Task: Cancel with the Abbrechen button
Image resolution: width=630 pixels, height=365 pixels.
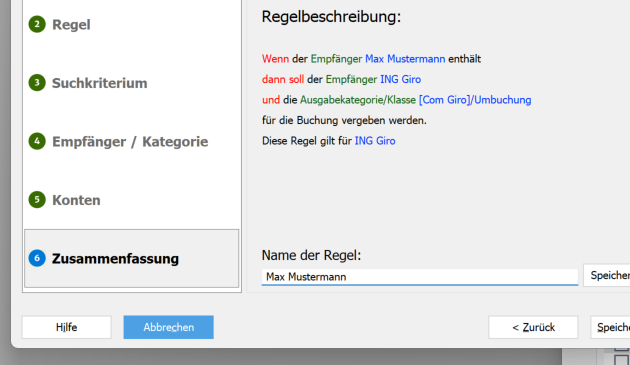Action: pyautogui.click(x=168, y=327)
